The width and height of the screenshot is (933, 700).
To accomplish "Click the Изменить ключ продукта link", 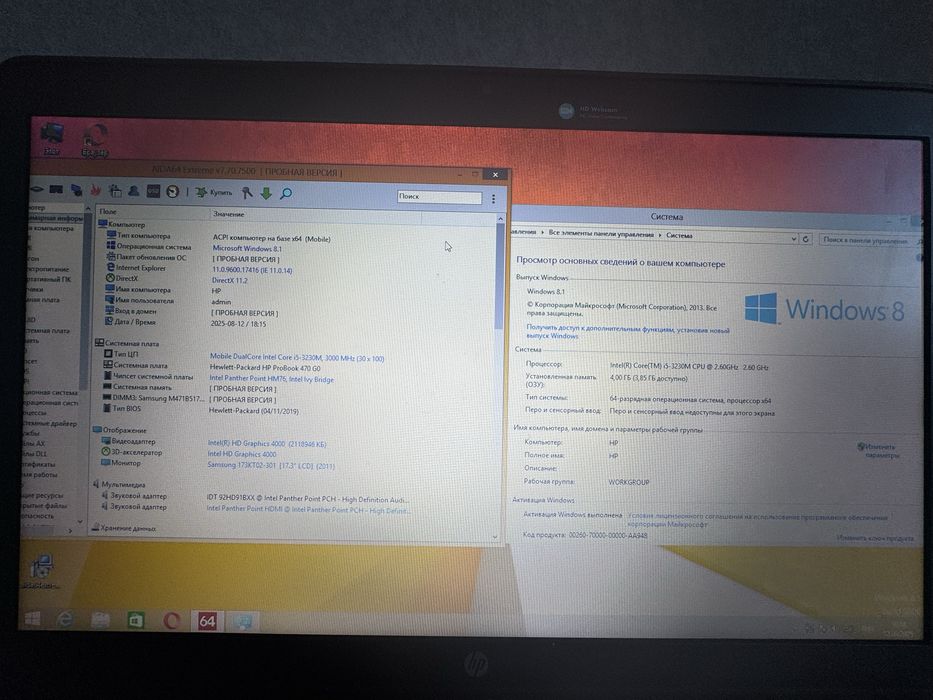I will point(875,538).
